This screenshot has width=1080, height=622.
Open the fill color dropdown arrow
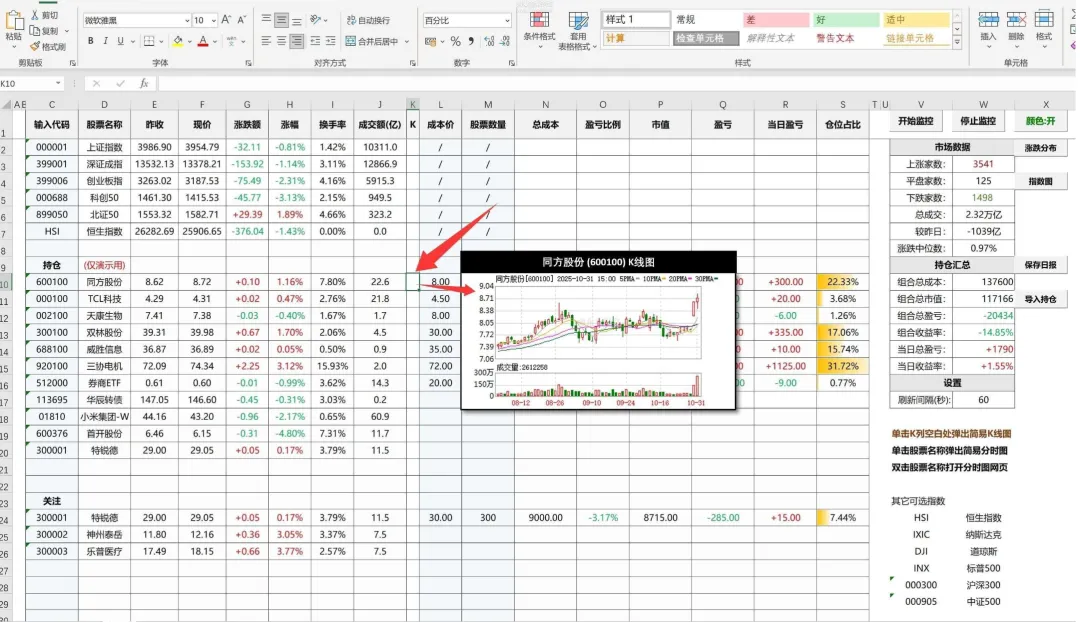point(189,42)
